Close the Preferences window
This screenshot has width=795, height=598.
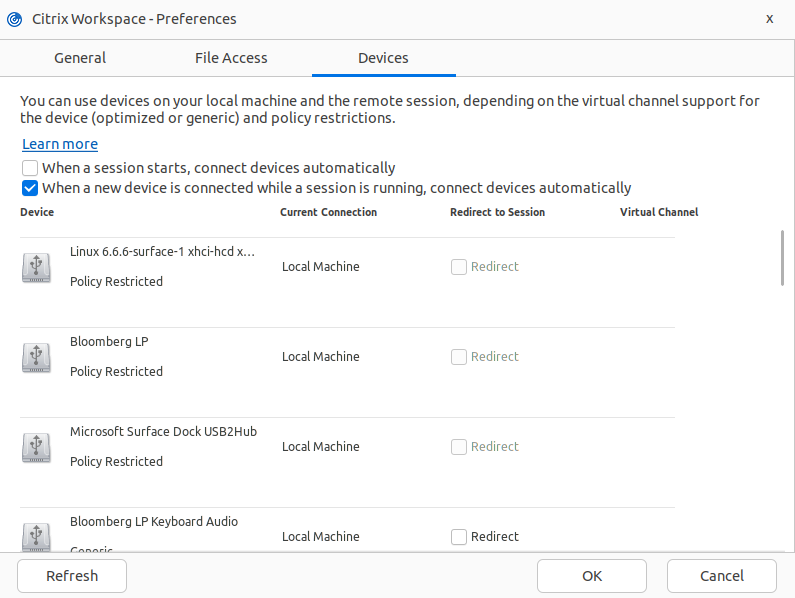coord(769,19)
